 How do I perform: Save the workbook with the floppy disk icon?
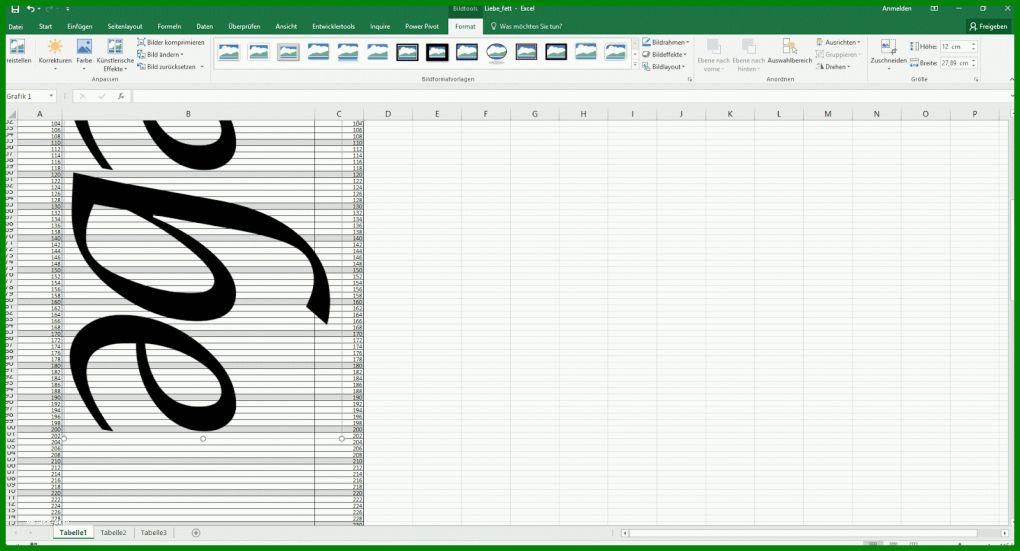[x=15, y=9]
